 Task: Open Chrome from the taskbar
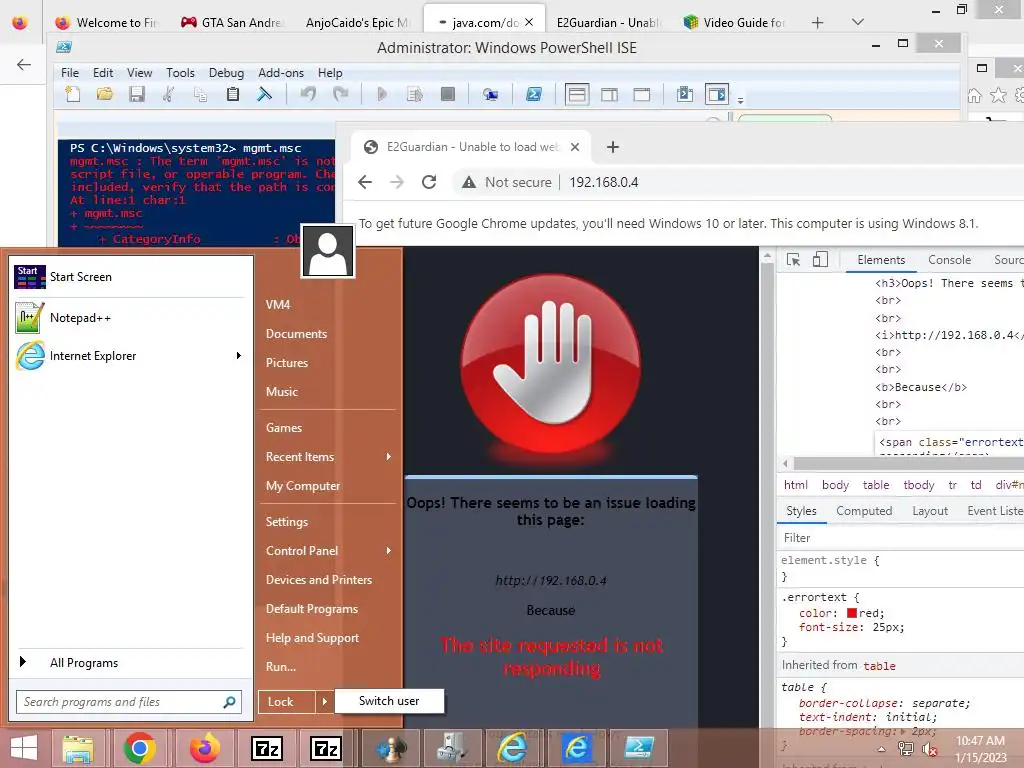[x=139, y=748]
